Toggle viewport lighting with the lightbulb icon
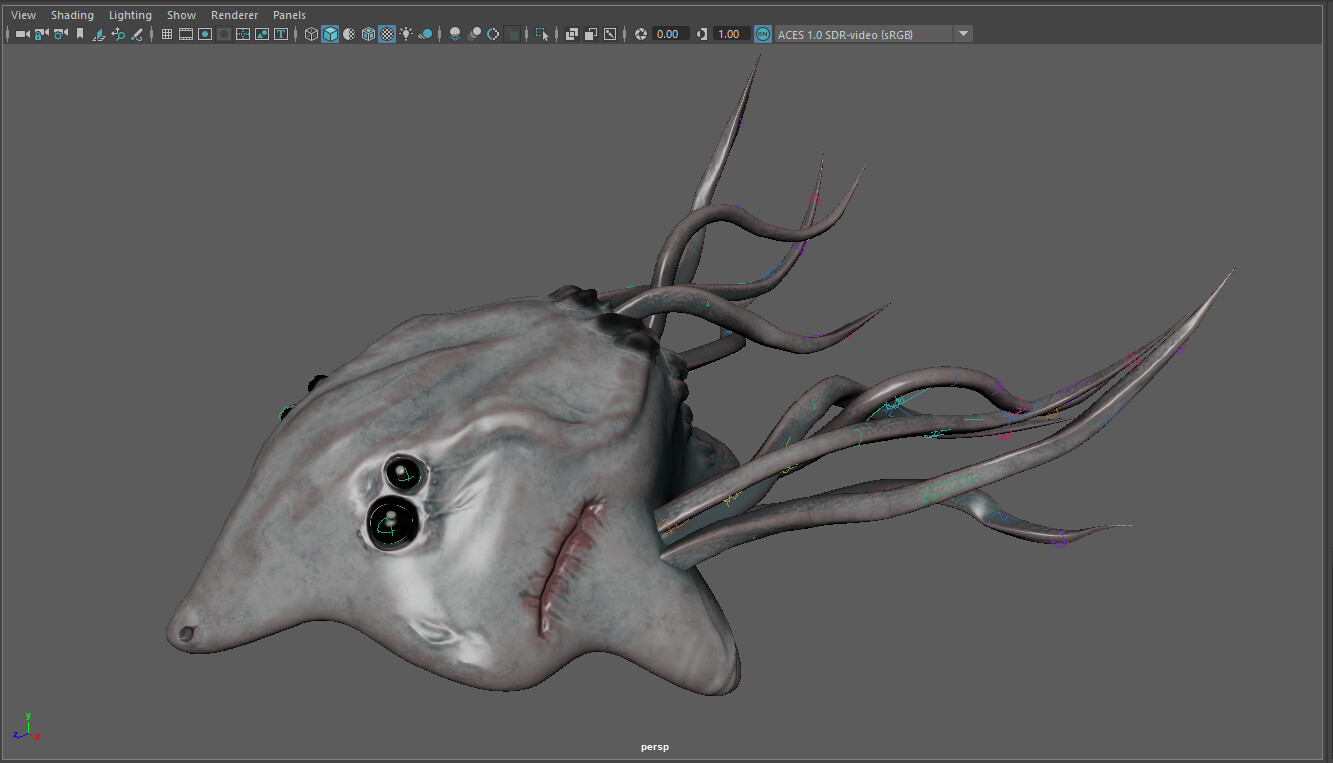Image resolution: width=1333 pixels, height=763 pixels. pyautogui.click(x=408, y=33)
